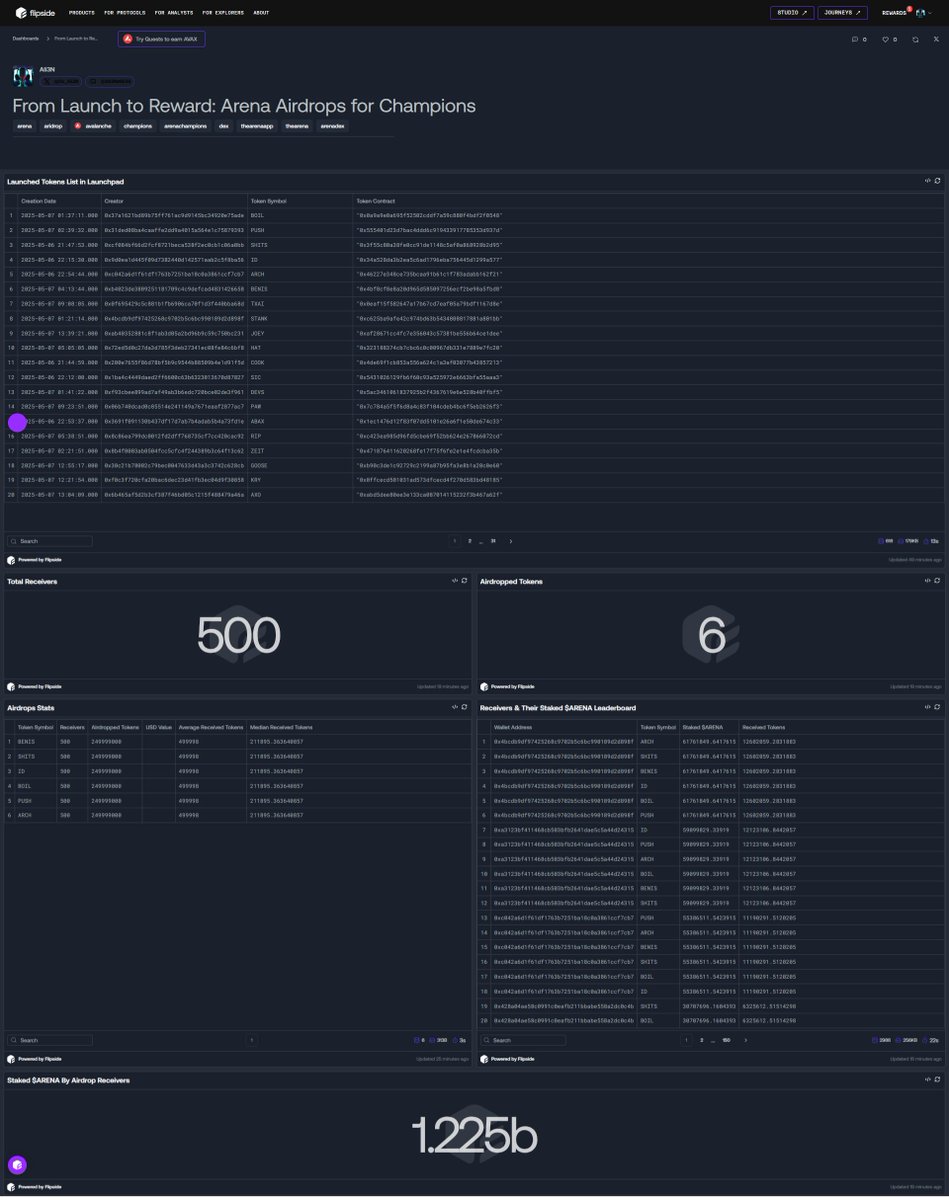Refresh the Total Receivers panel
Screen dimensions: 949x1200
tap(464, 580)
